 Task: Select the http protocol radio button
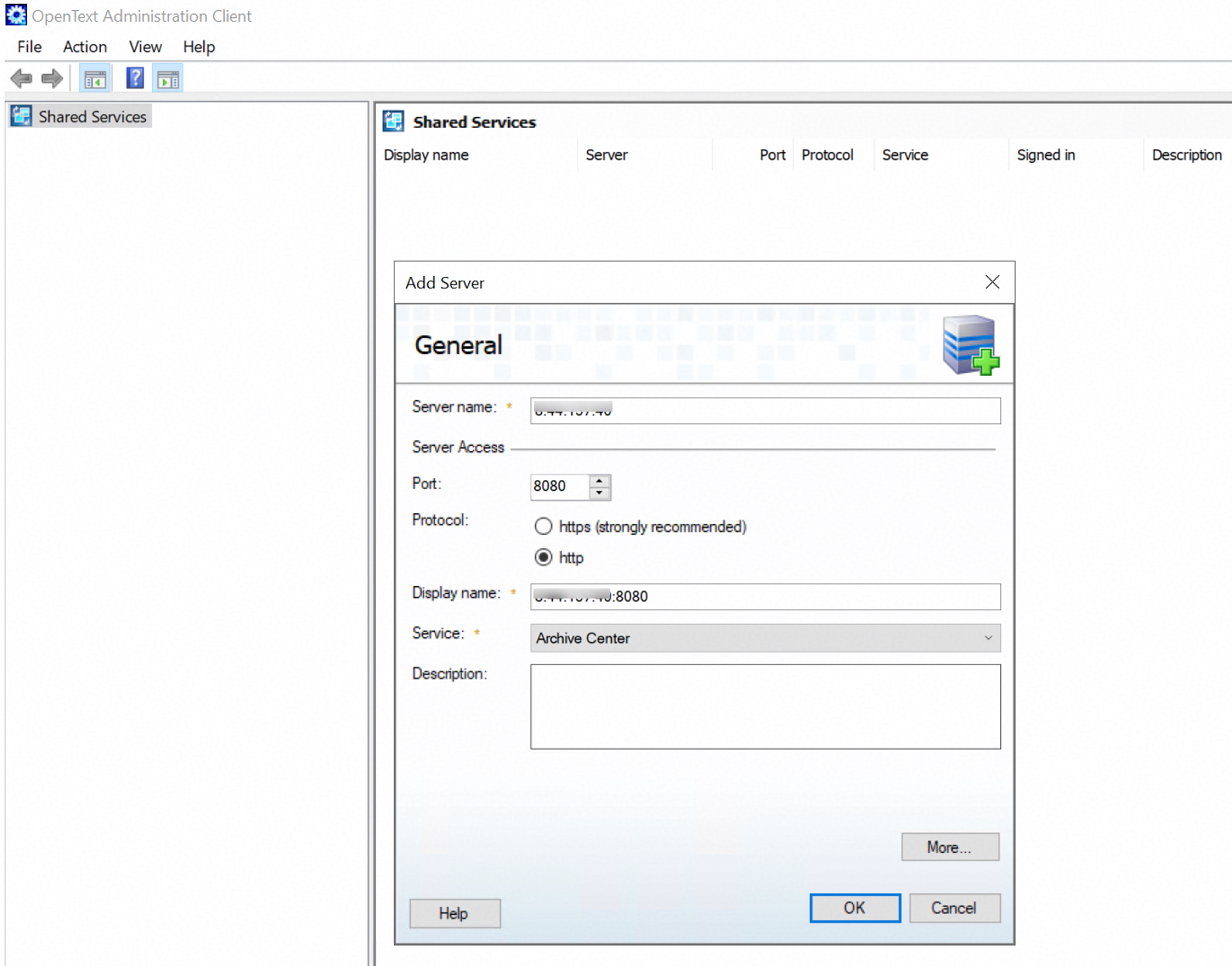coord(544,557)
